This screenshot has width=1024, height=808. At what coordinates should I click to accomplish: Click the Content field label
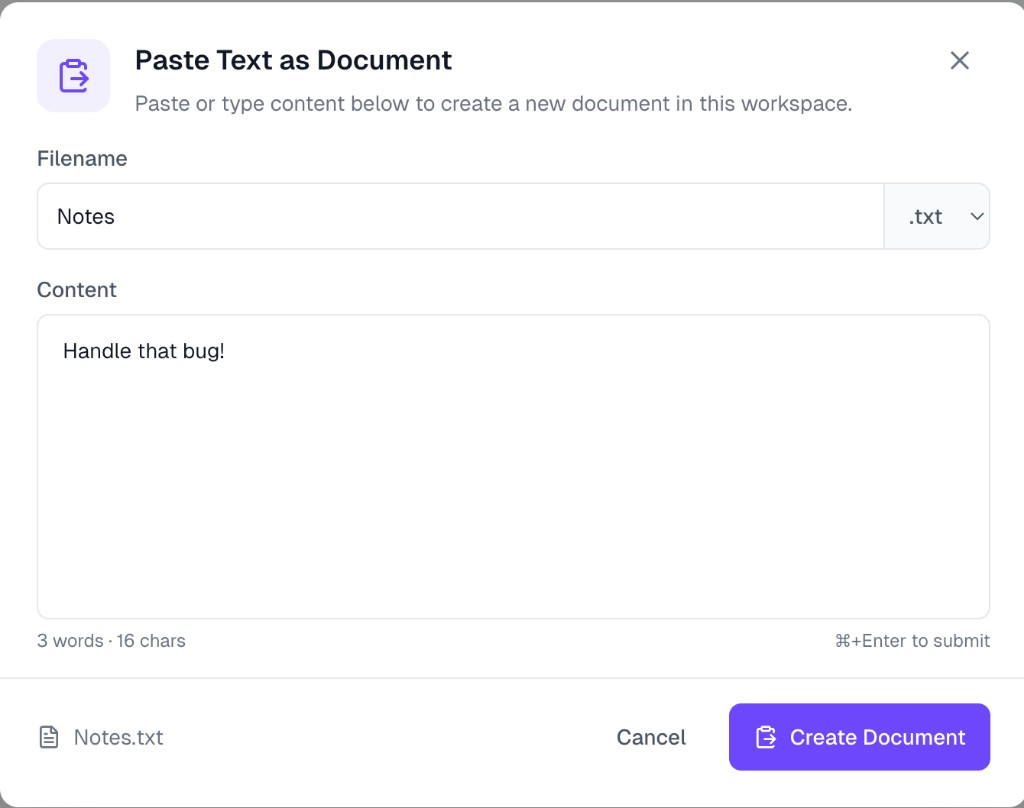click(77, 290)
